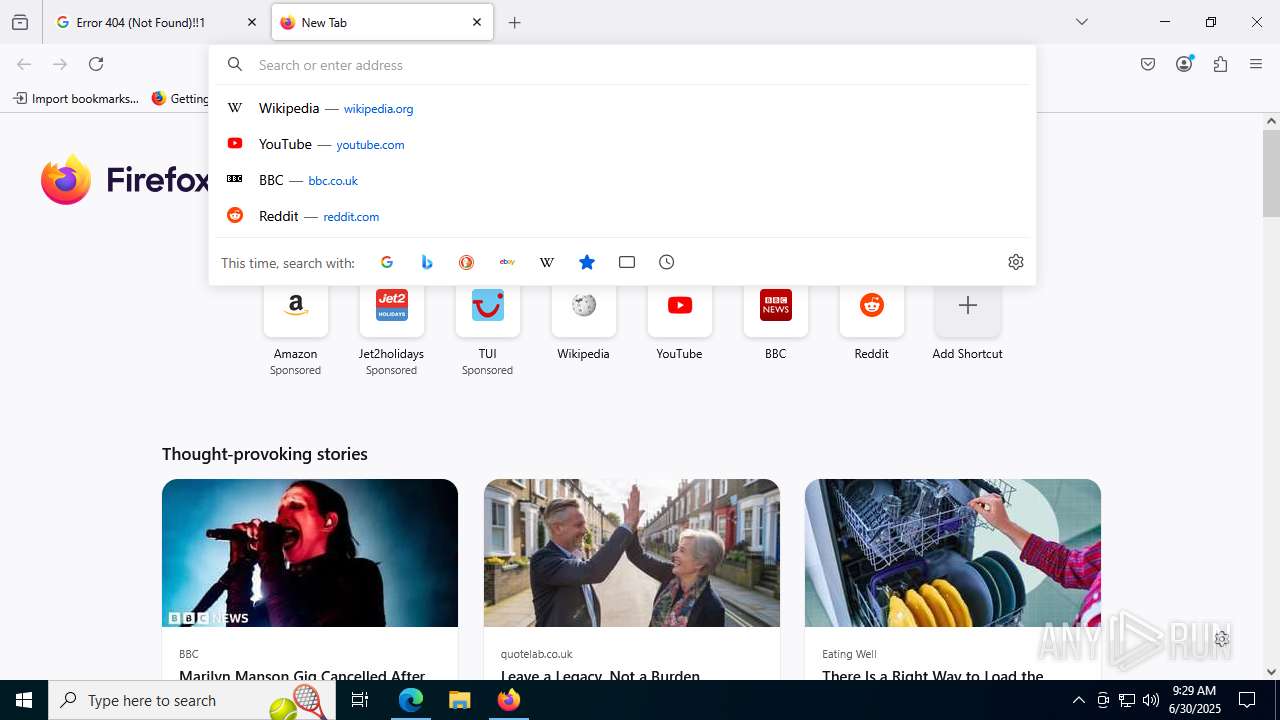Select the New Tab tab
The height and width of the screenshot is (720, 1280).
(x=382, y=22)
